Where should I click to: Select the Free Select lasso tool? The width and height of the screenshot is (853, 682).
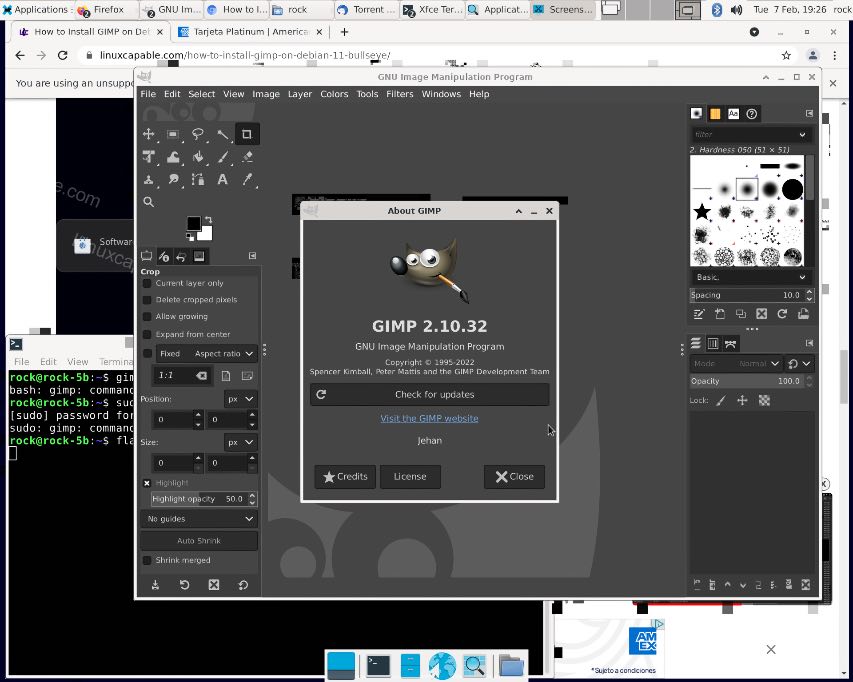tap(198, 134)
